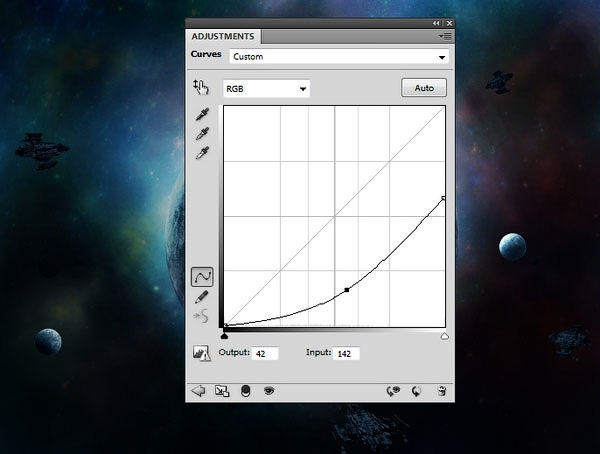Open the Curves preset Custom dropdown

tap(339, 57)
